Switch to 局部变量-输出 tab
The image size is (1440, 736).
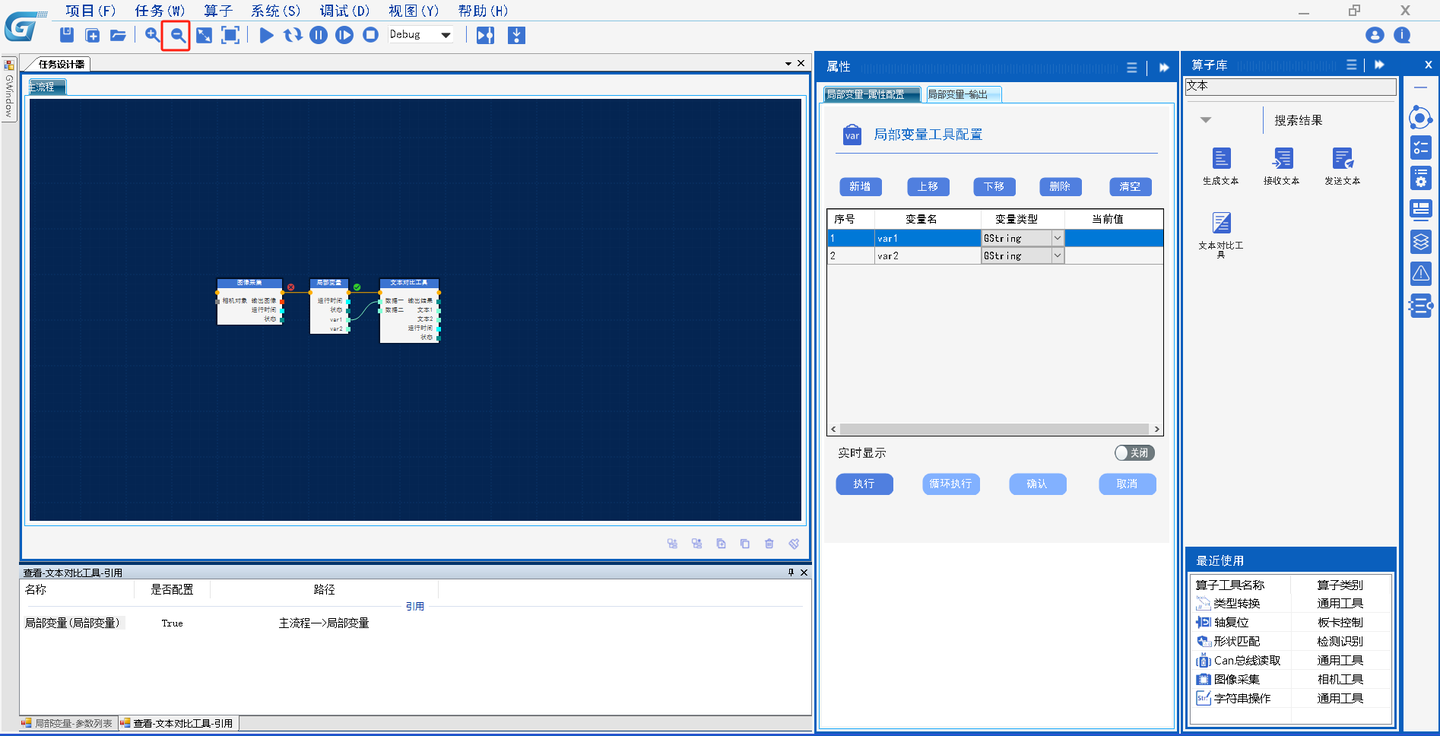[962, 94]
